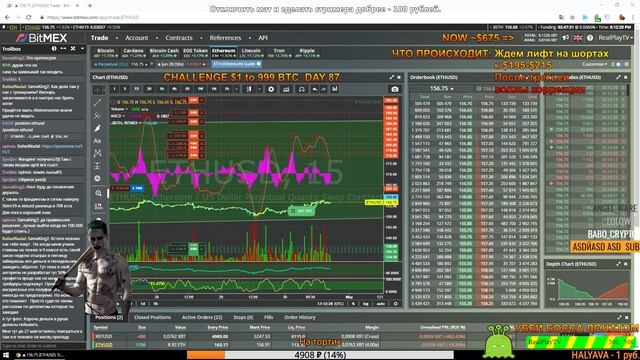
Task: Select the text annotation tool
Action: click(98, 141)
